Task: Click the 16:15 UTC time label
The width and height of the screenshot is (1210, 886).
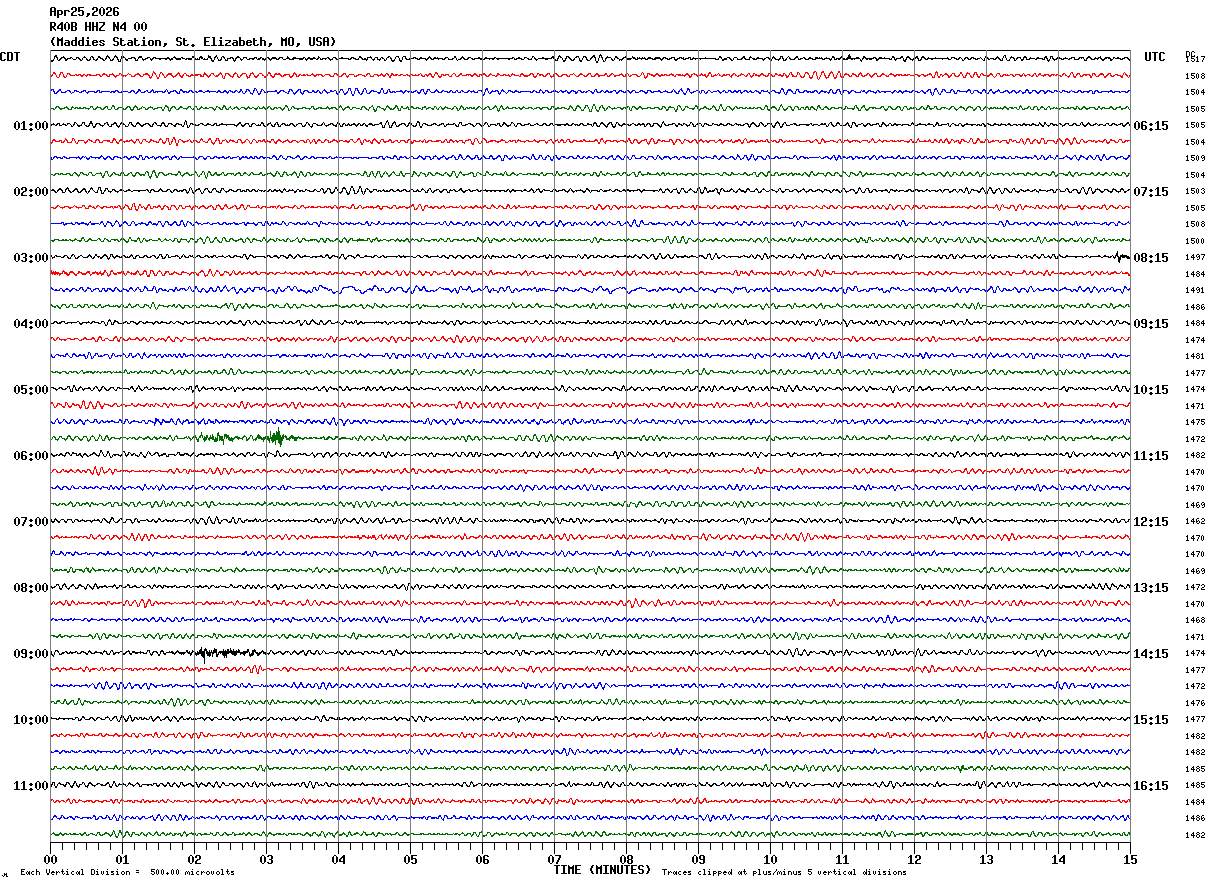Action: (x=1151, y=786)
